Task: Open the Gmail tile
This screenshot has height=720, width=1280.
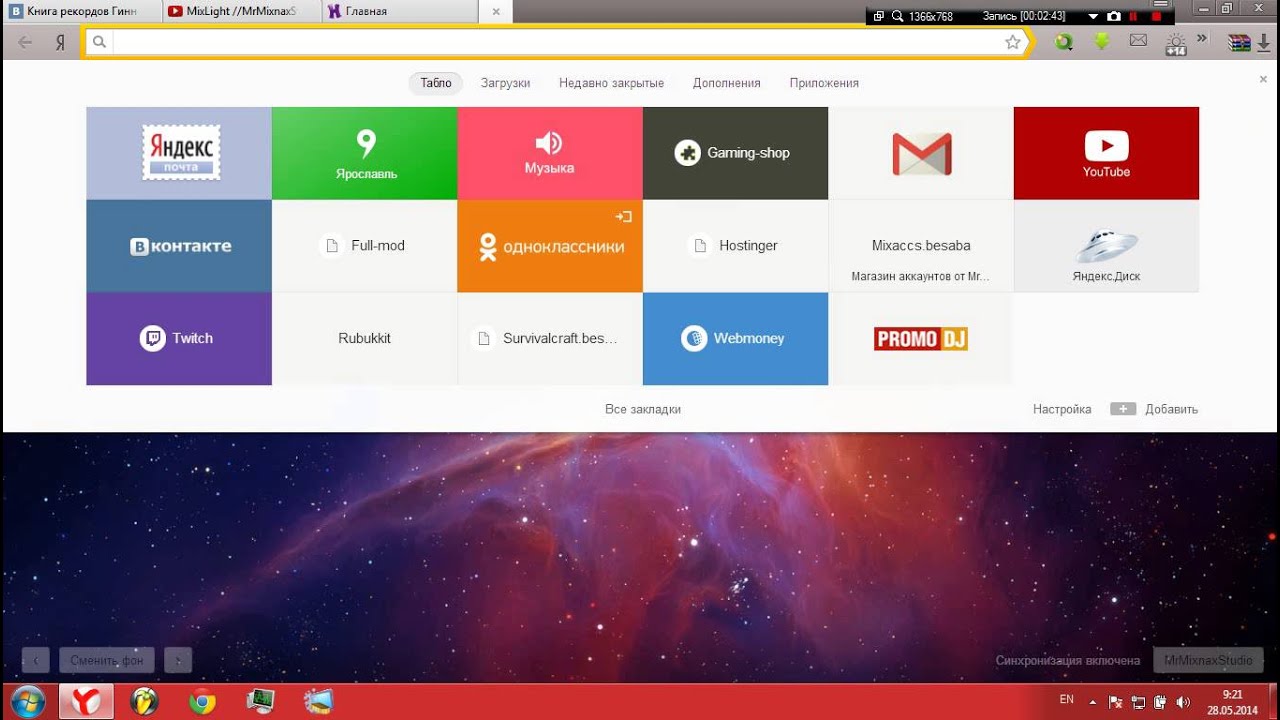Action: pyautogui.click(x=921, y=153)
